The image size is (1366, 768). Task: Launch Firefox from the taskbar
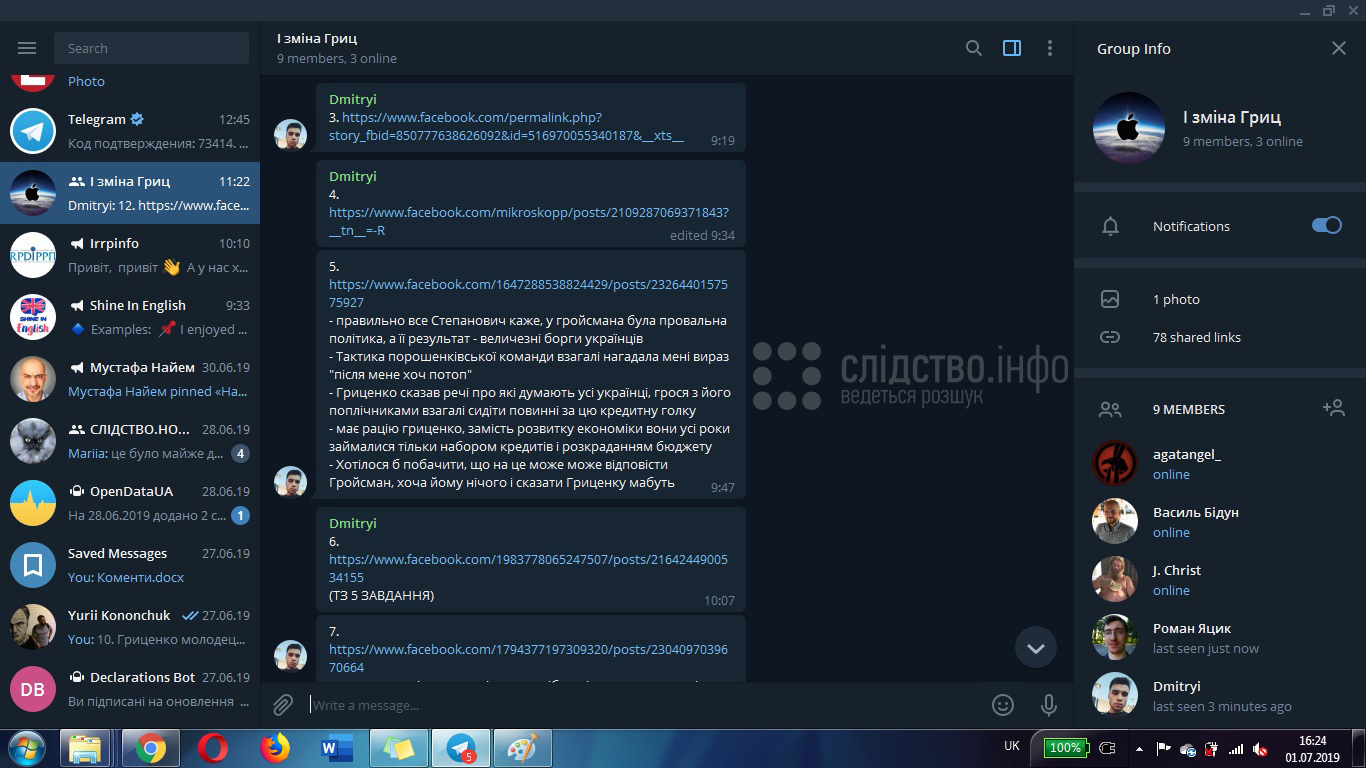coord(274,748)
